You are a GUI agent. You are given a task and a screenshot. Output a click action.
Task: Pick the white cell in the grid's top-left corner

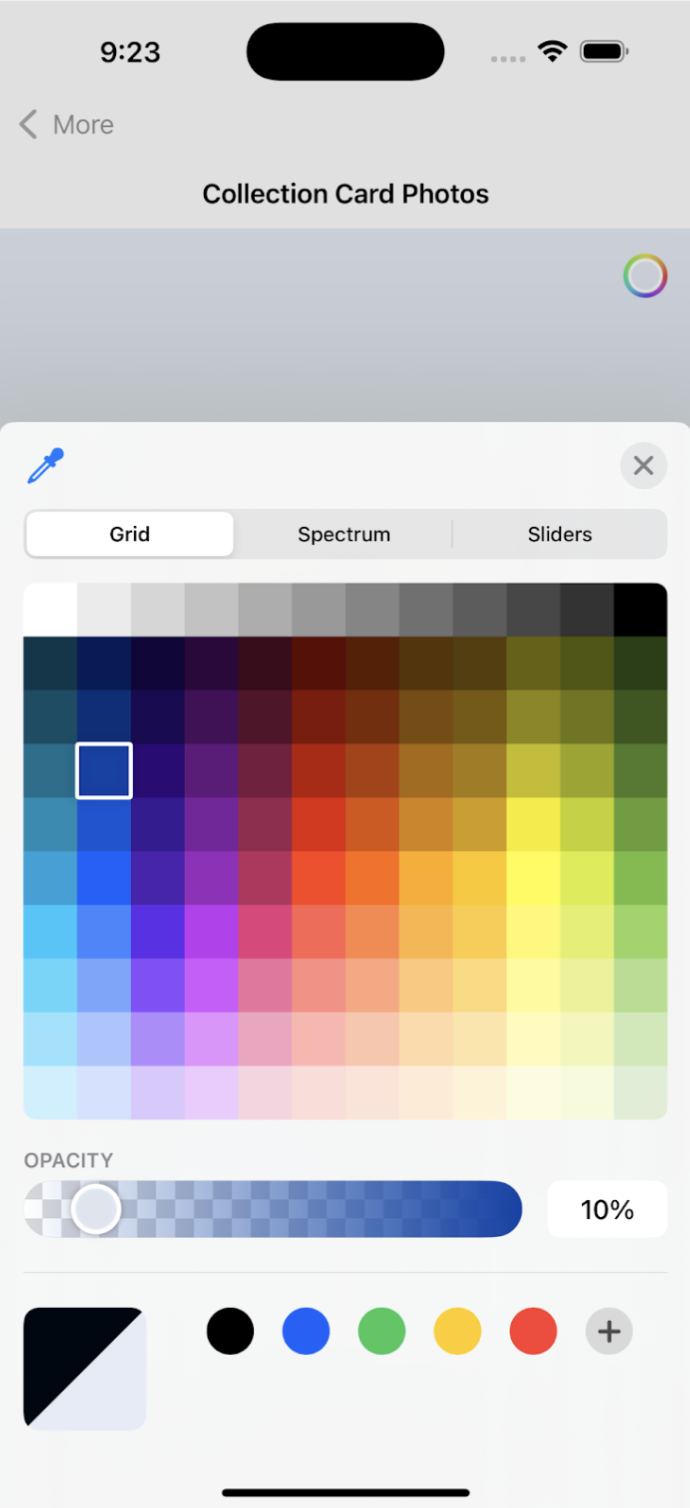pos(50,609)
